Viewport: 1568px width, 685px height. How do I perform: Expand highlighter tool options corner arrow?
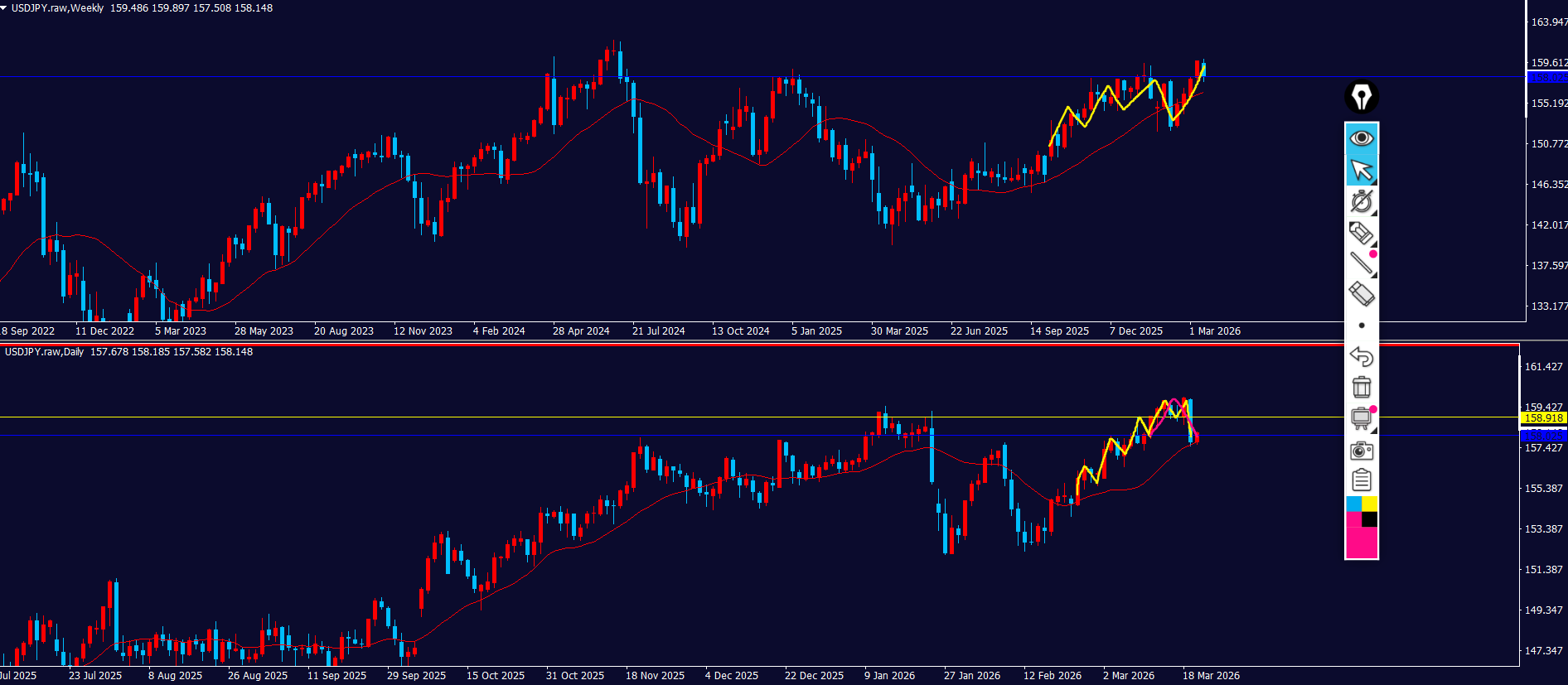(1373, 245)
